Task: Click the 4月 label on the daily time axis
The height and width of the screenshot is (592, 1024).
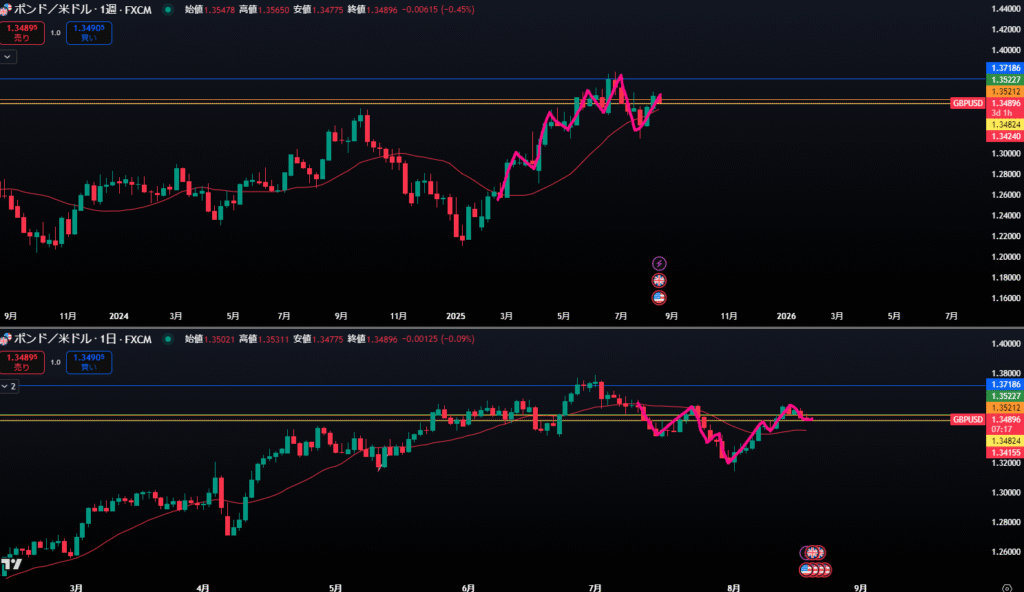Action: (x=203, y=587)
